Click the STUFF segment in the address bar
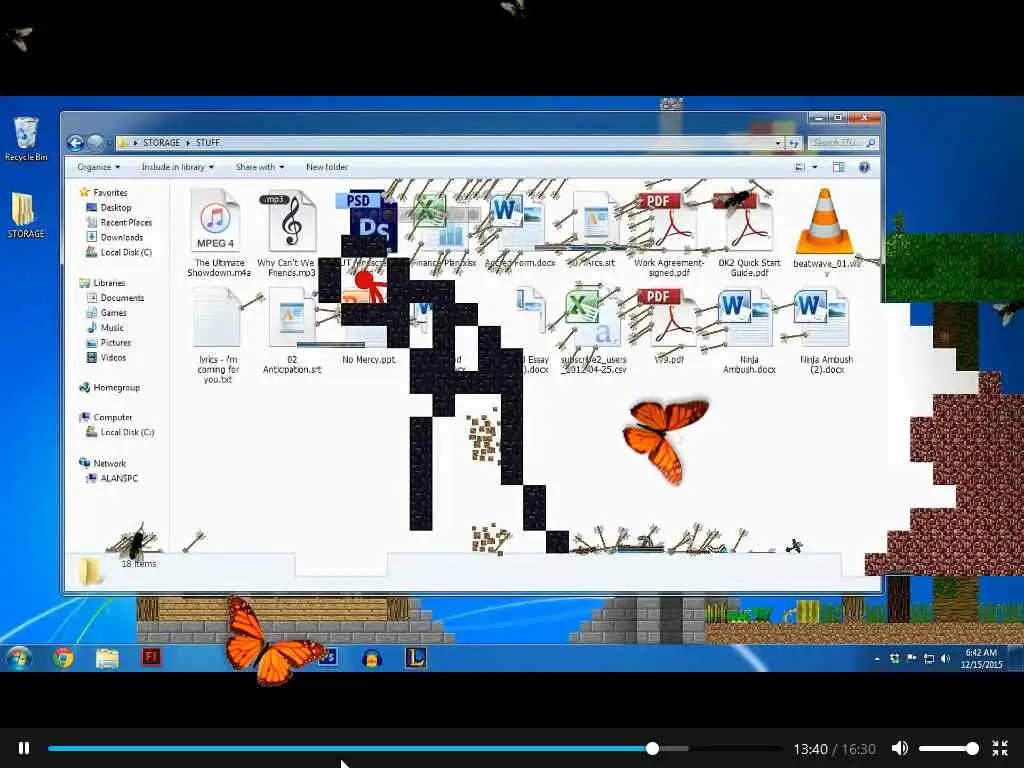Screen dimensions: 1024x768 (208, 142)
